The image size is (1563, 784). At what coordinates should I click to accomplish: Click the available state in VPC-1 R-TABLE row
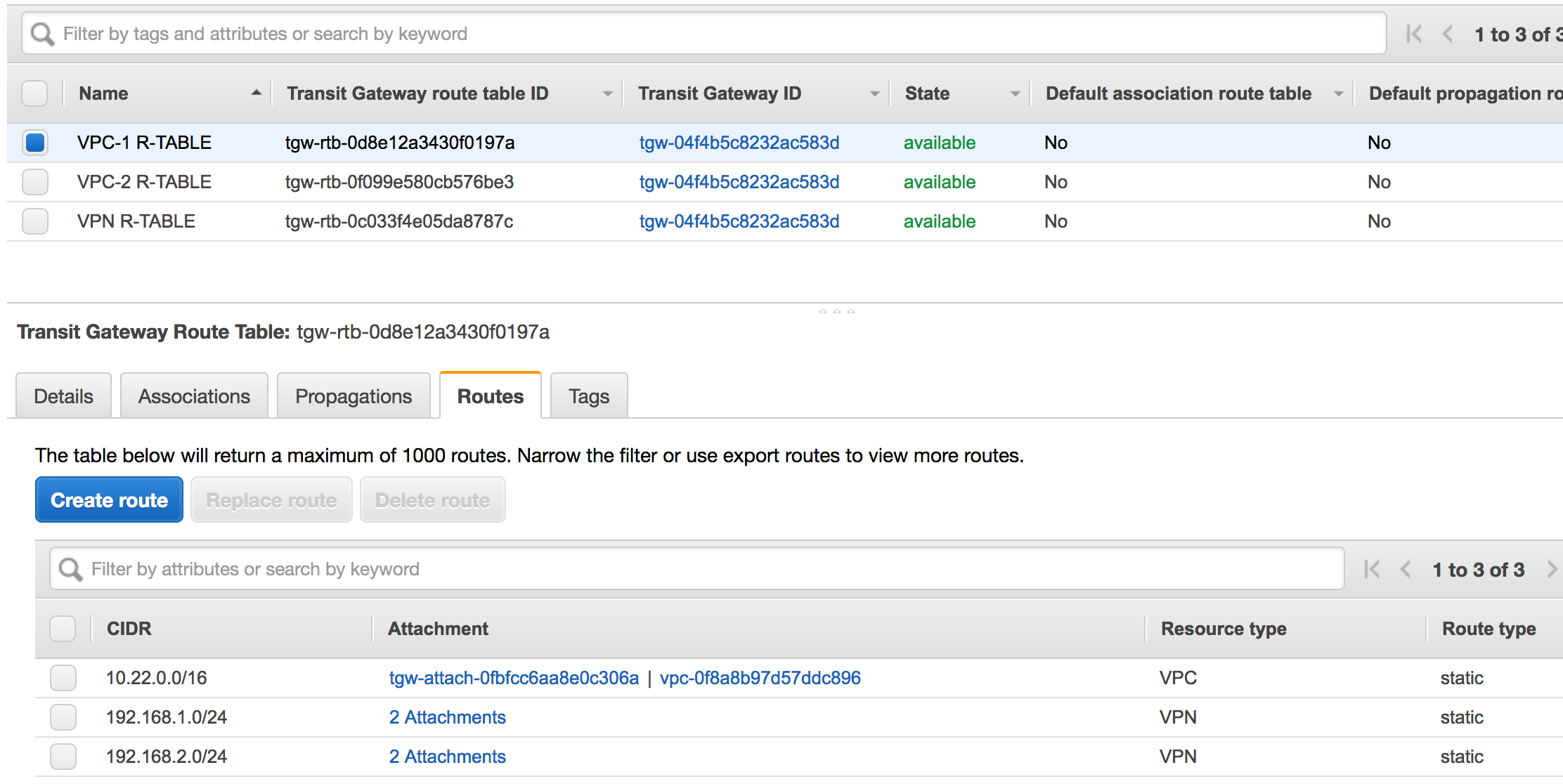point(940,143)
